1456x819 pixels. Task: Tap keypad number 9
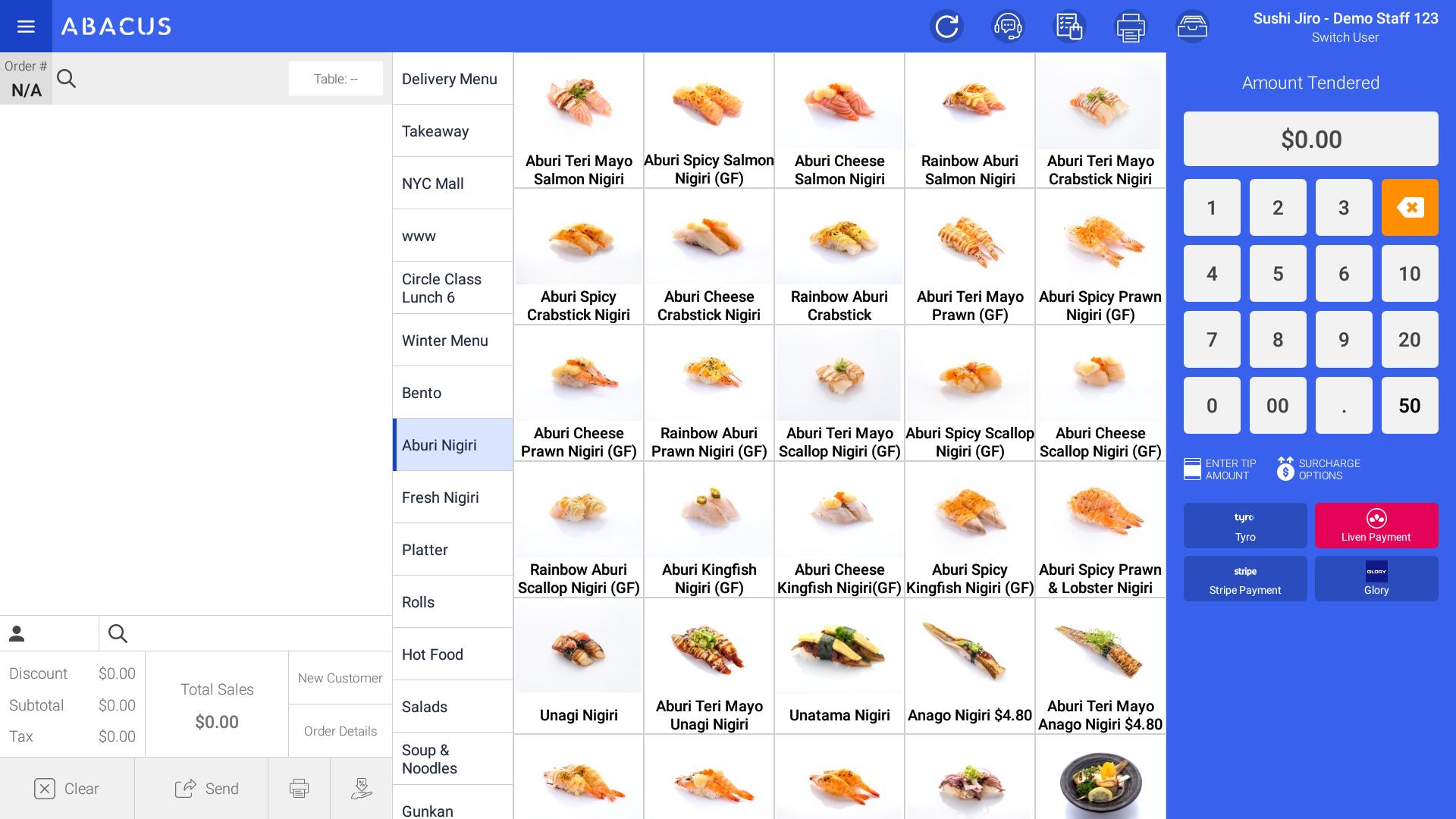1344,339
